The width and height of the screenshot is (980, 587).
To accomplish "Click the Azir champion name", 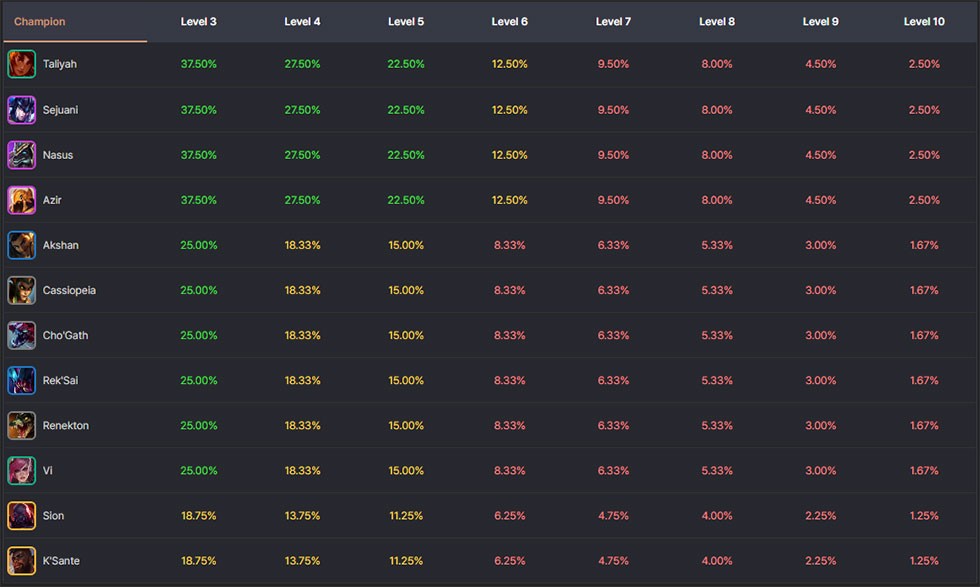I will click(x=52, y=200).
